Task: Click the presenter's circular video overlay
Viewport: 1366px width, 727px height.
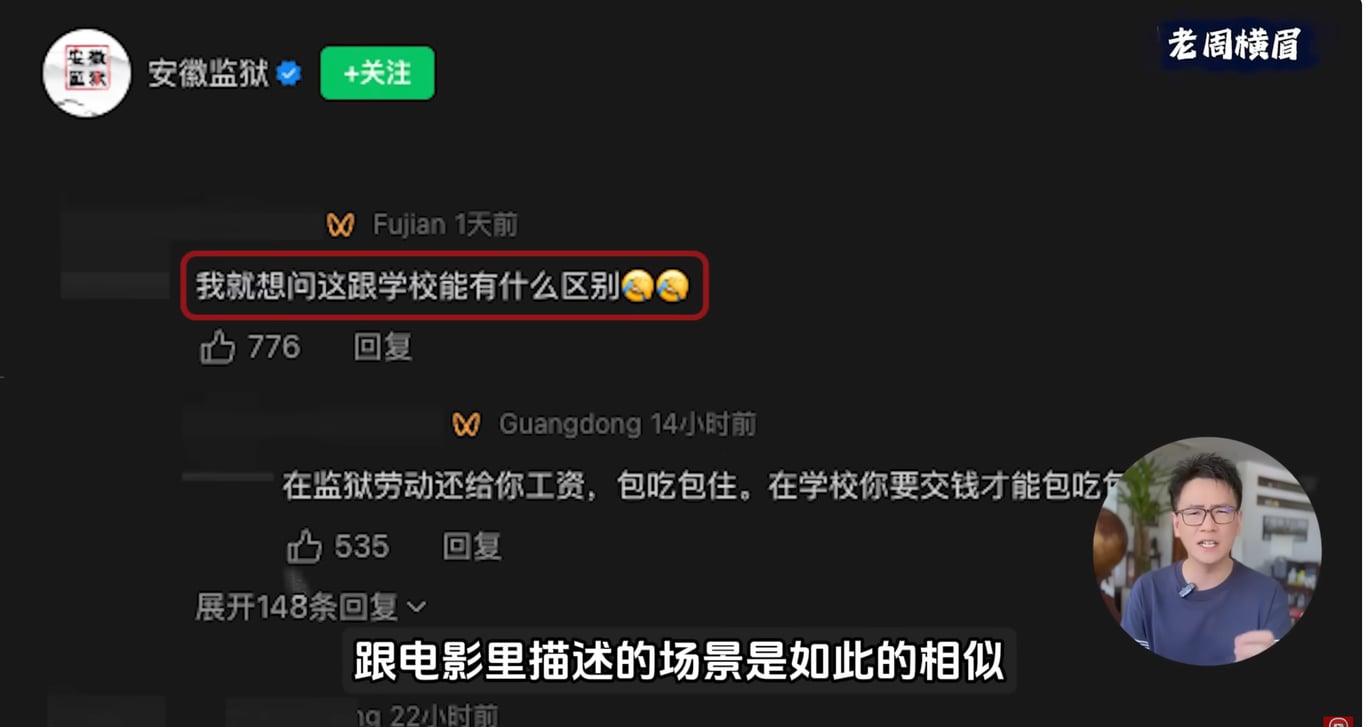Action: click(1207, 551)
